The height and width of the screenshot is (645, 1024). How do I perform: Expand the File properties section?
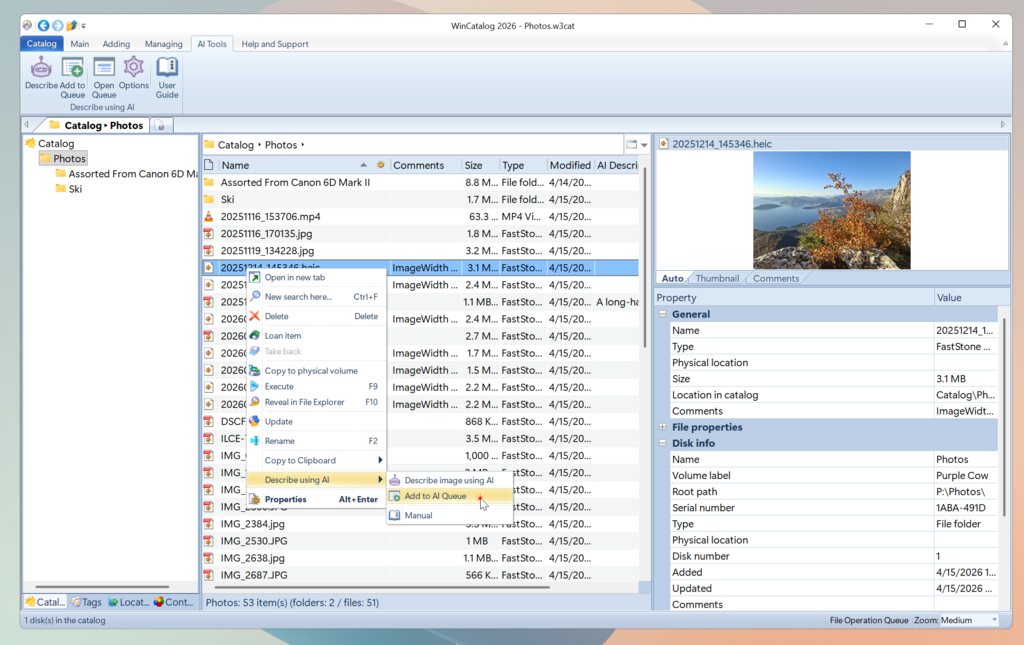tap(662, 427)
